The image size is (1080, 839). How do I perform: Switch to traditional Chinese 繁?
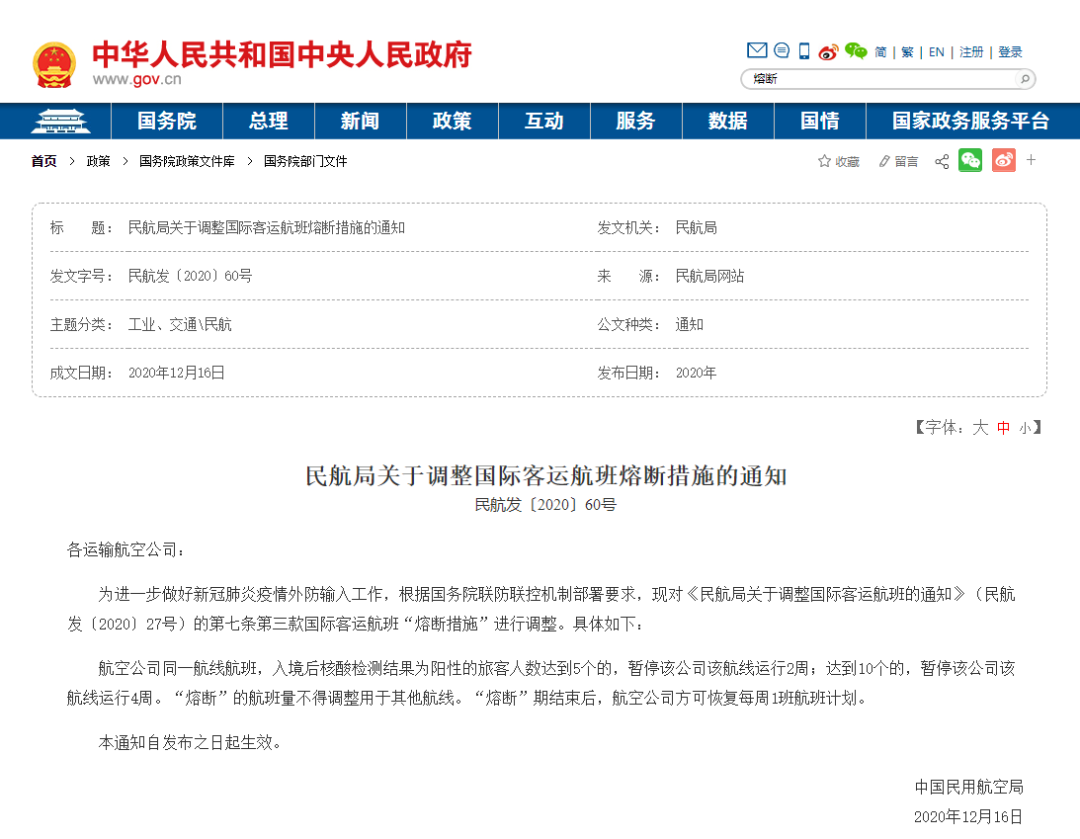[907, 52]
